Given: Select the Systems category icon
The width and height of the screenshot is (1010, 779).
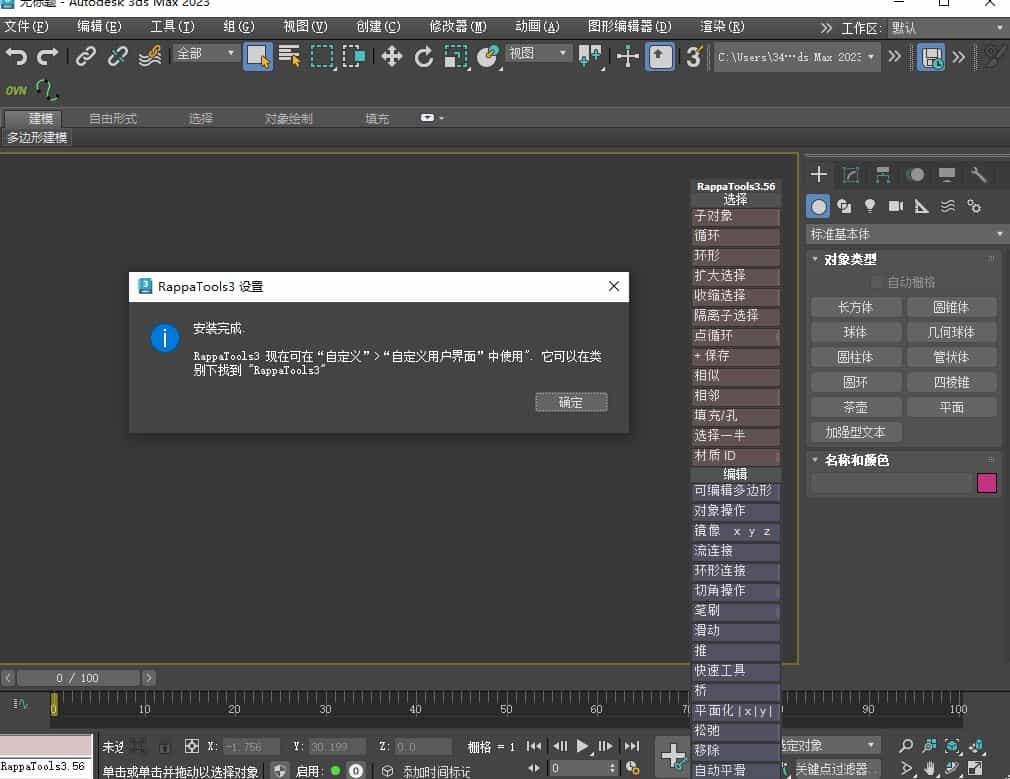Looking at the screenshot, I should [974, 206].
